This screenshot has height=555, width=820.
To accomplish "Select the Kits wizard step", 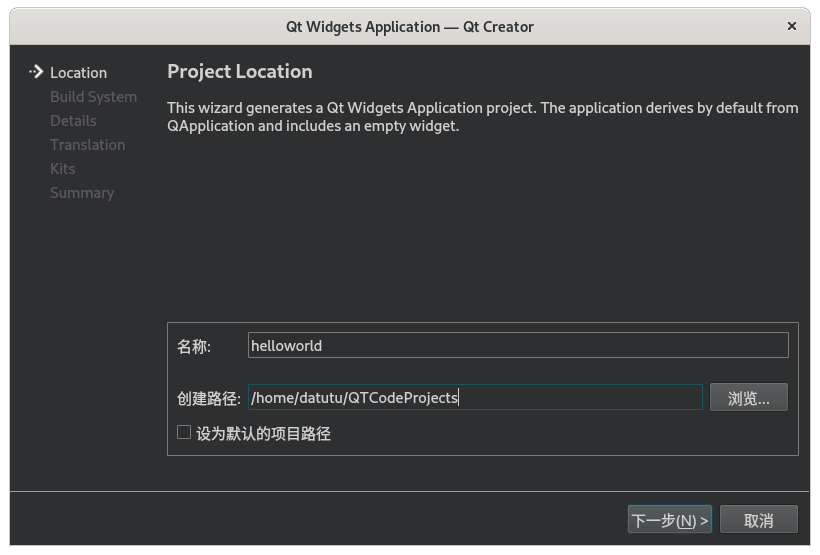I will point(63,169).
